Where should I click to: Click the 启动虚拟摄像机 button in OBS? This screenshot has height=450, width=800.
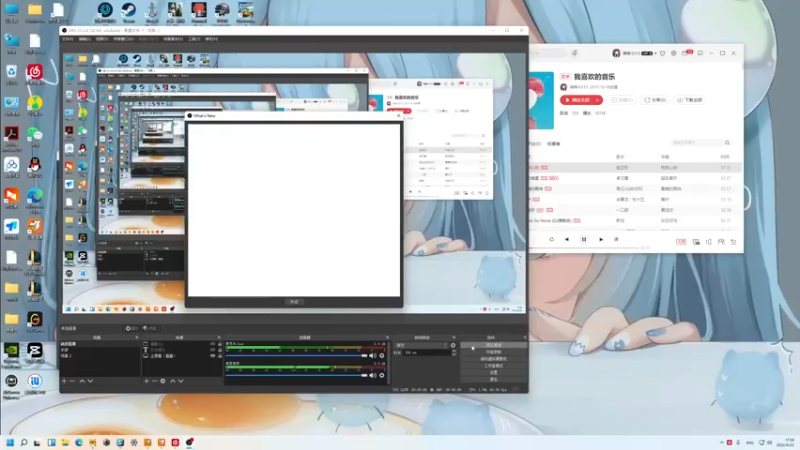pos(493,359)
